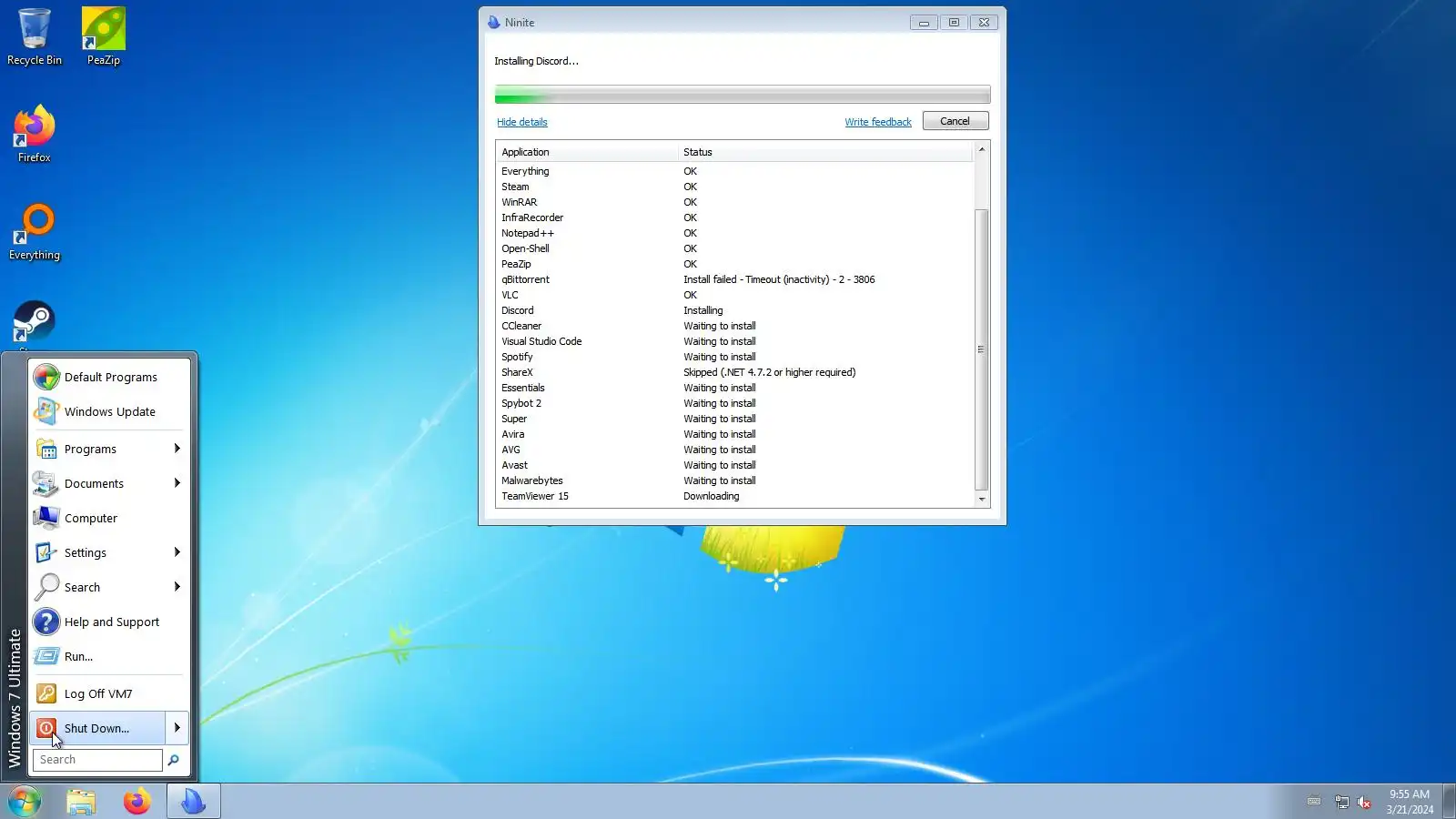Image resolution: width=1456 pixels, height=819 pixels.
Task: Select the Malwarebytes row
Action: coord(735,480)
